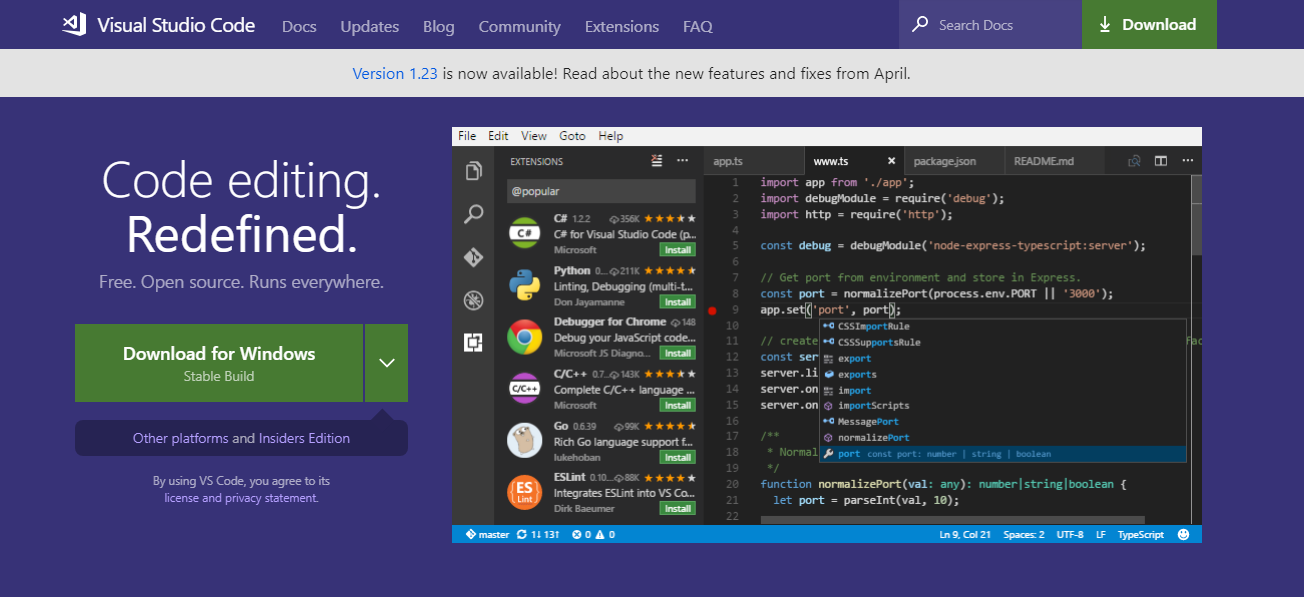The height and width of the screenshot is (597, 1304).
Task: Click the feedback smiley in status bar
Action: pyautogui.click(x=1184, y=534)
